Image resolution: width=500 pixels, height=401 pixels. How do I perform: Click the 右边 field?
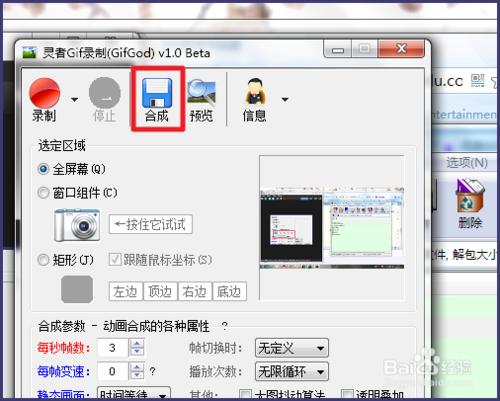195,292
